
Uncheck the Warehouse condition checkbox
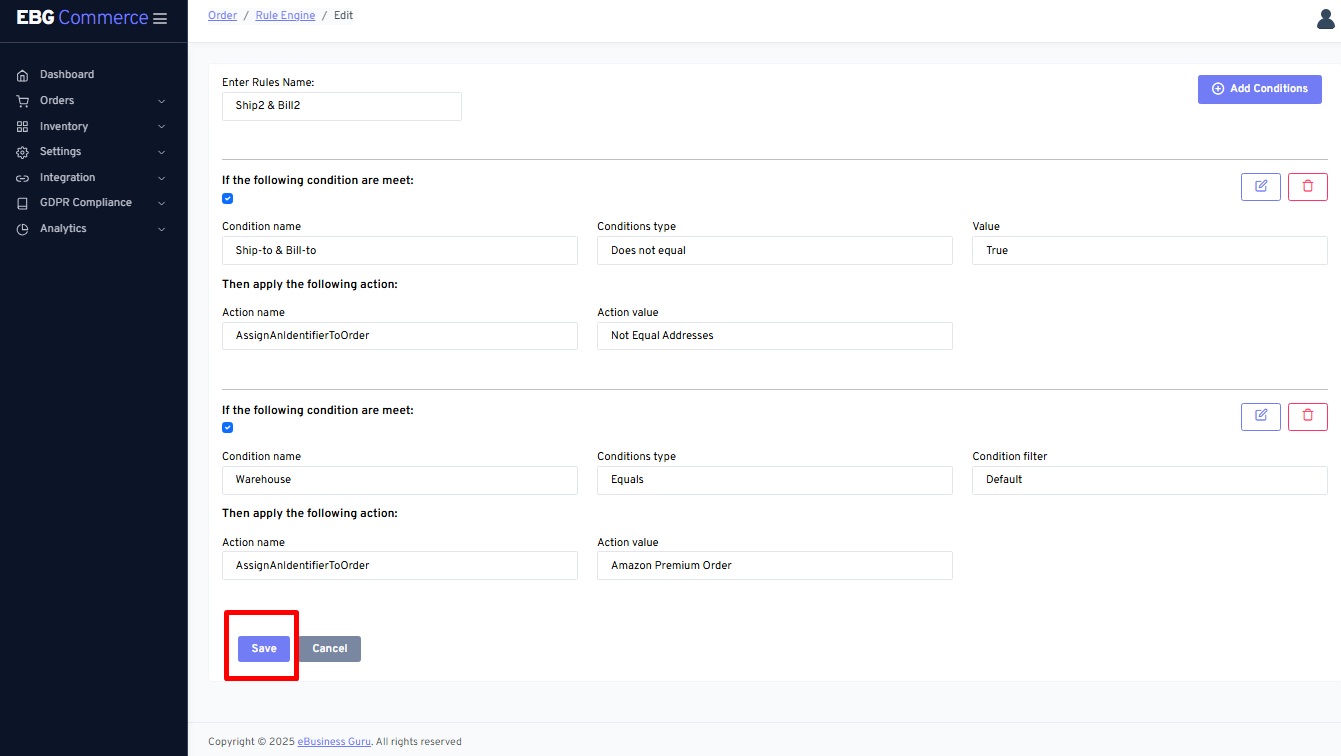227,428
